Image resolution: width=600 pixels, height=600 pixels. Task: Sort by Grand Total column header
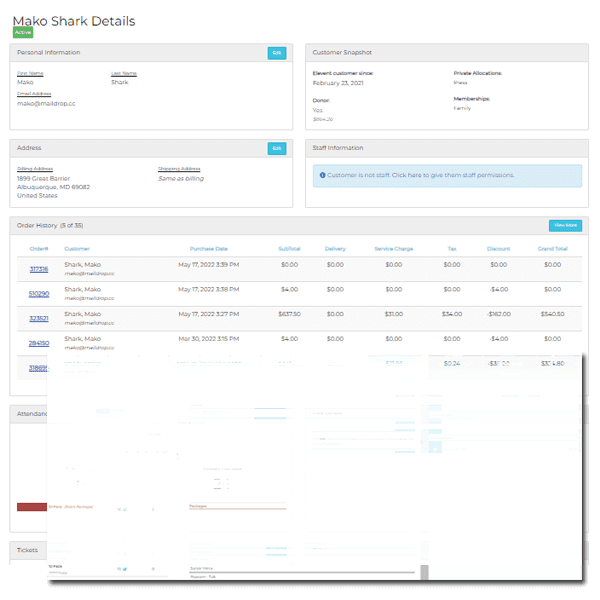pos(553,249)
